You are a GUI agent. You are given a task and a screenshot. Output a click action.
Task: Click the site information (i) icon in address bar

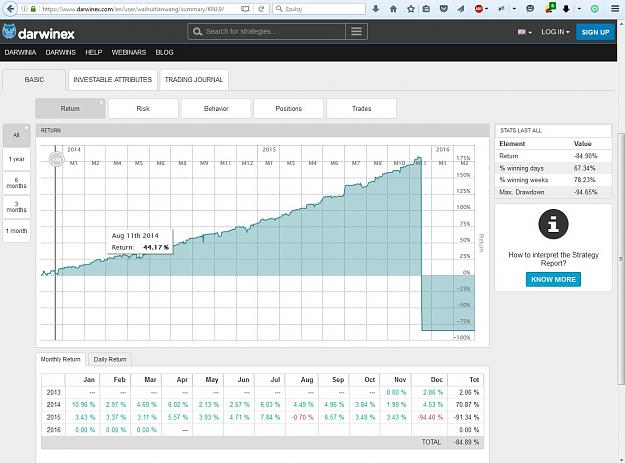[x=25, y=9]
